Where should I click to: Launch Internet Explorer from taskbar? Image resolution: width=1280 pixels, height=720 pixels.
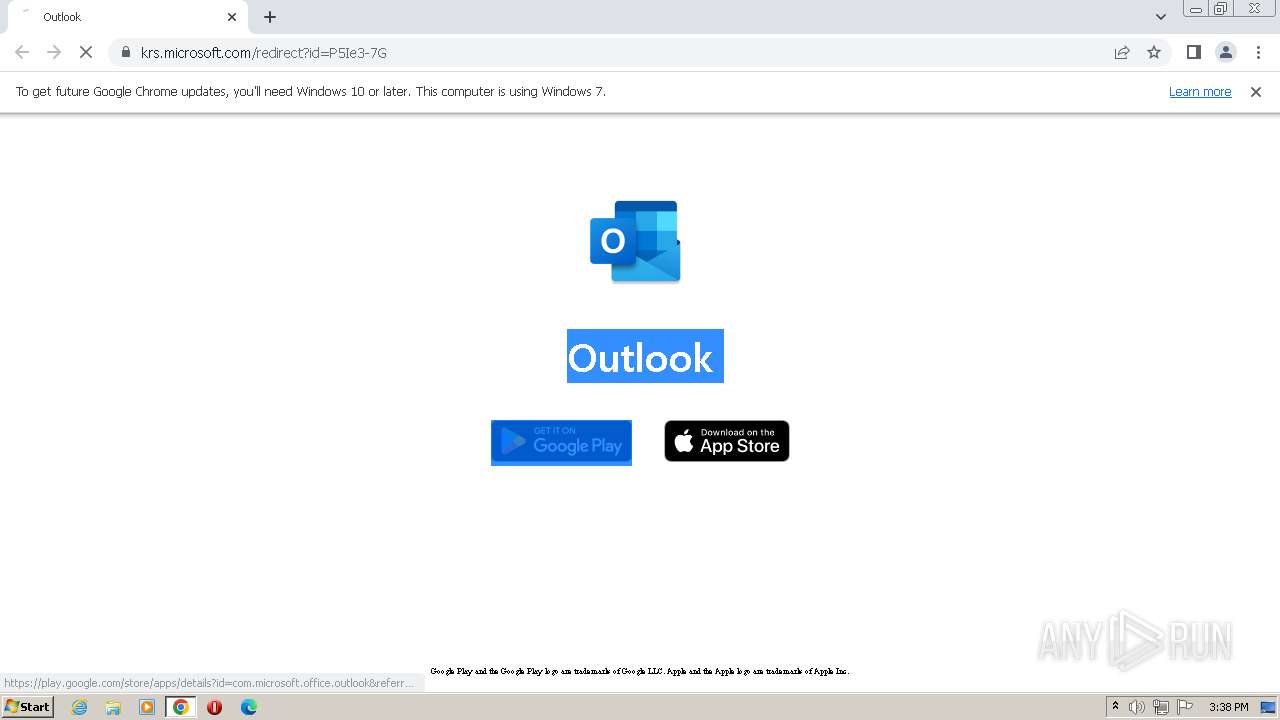[79, 707]
